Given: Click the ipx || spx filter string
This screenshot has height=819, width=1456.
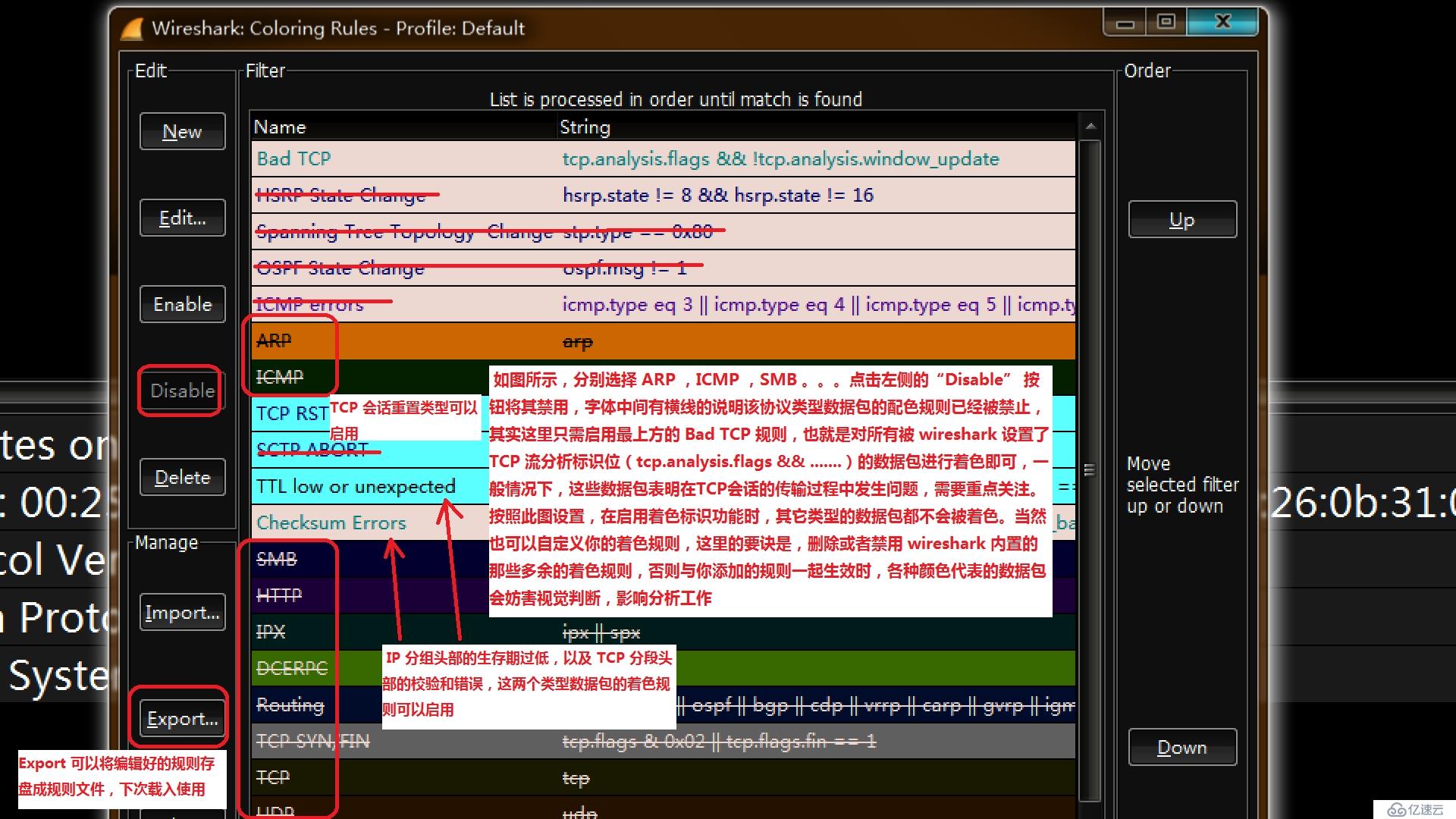Looking at the screenshot, I should click(601, 632).
